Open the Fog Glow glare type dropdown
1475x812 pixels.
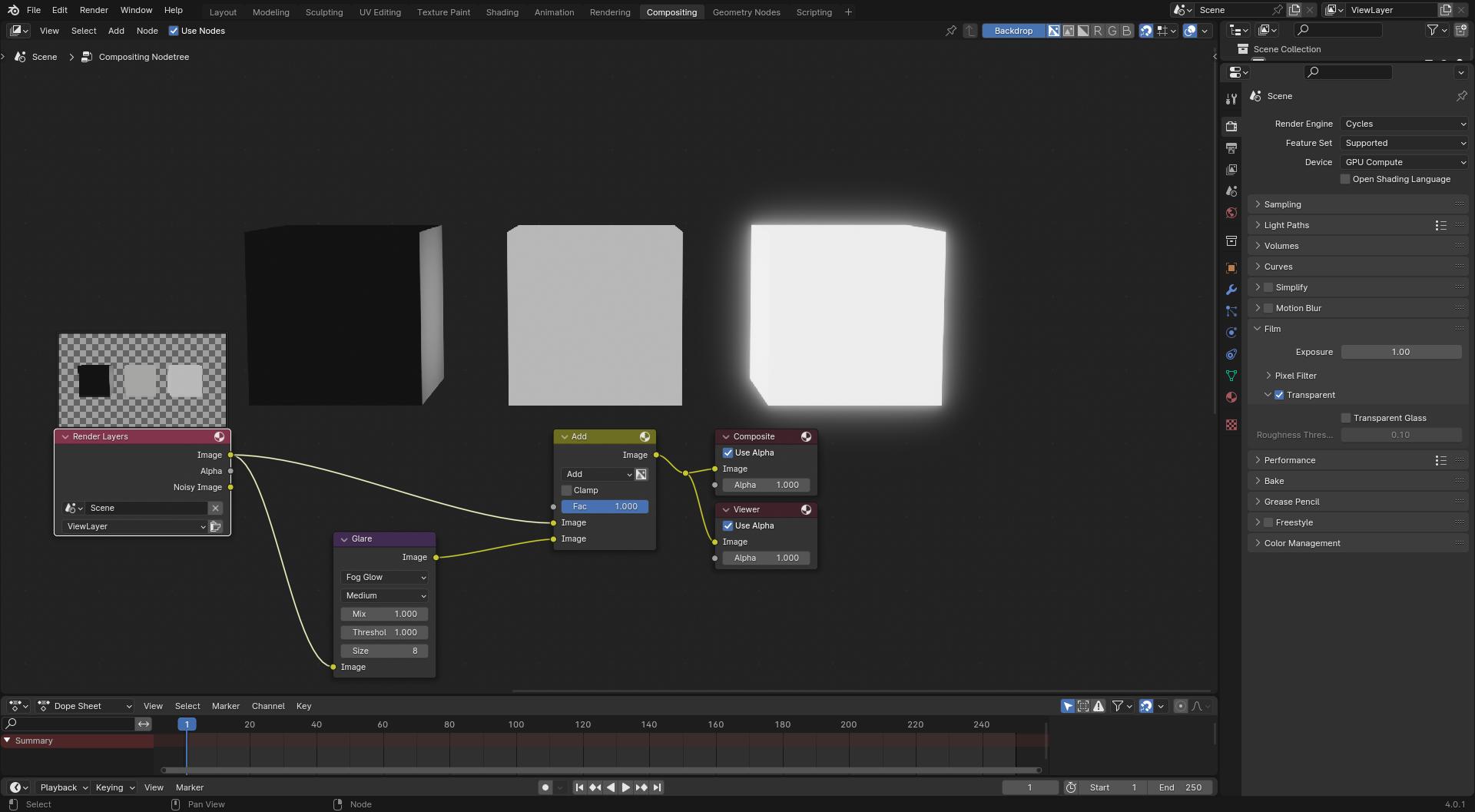[x=384, y=577]
